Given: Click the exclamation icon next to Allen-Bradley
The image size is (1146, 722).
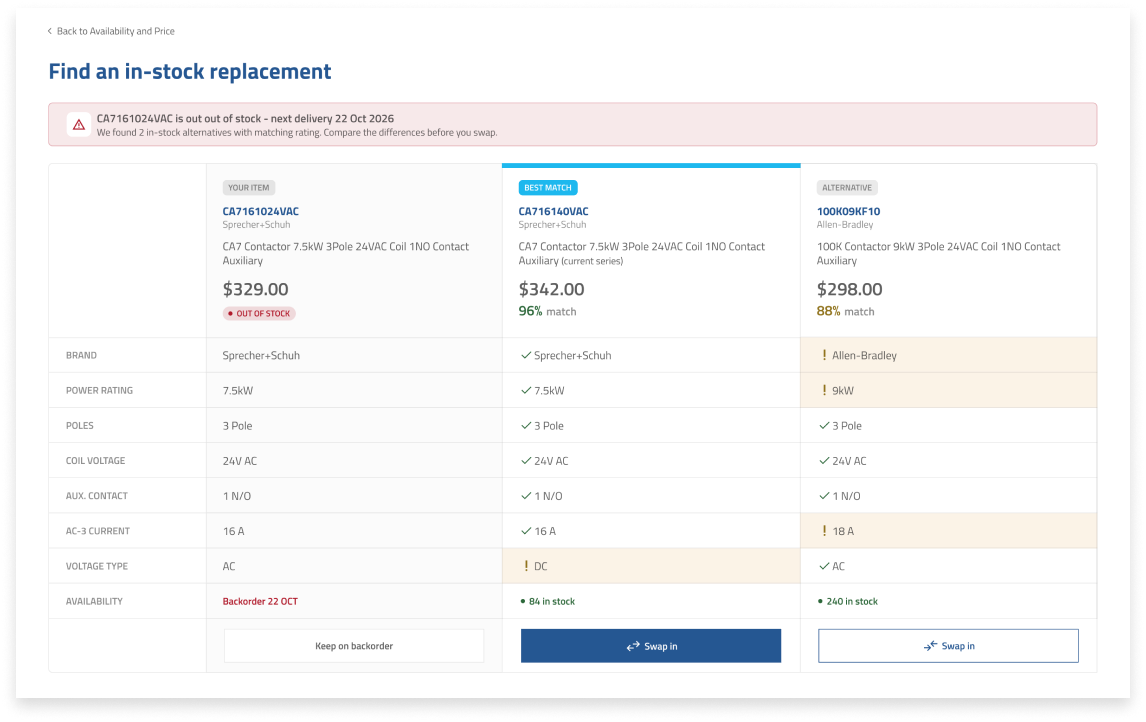Looking at the screenshot, I should pos(824,355).
